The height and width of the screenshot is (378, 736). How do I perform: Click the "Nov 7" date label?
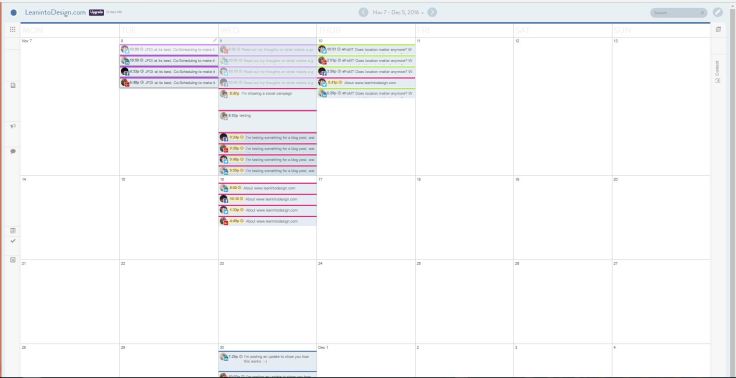click(x=27, y=41)
